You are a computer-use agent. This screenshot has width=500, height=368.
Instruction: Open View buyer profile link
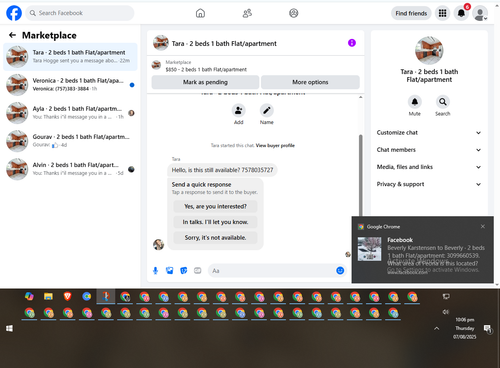point(275,145)
